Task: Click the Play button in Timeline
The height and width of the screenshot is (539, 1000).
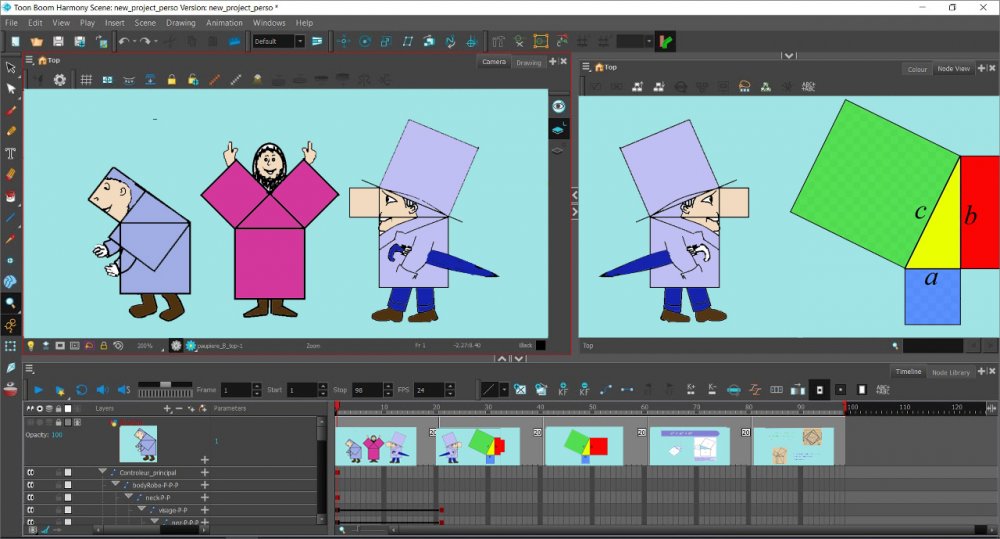Action: click(38, 389)
